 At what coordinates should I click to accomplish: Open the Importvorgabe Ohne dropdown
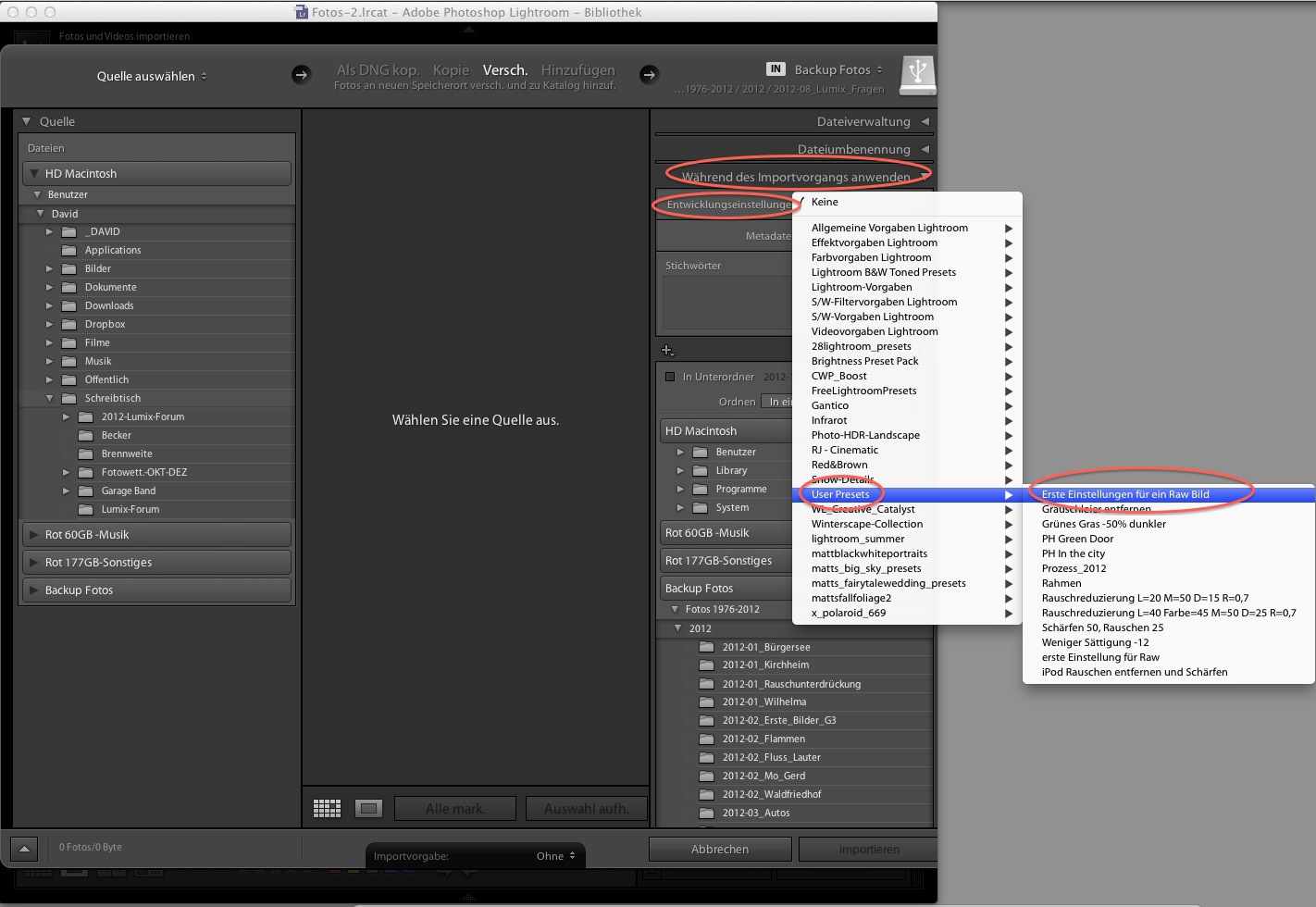click(x=556, y=856)
